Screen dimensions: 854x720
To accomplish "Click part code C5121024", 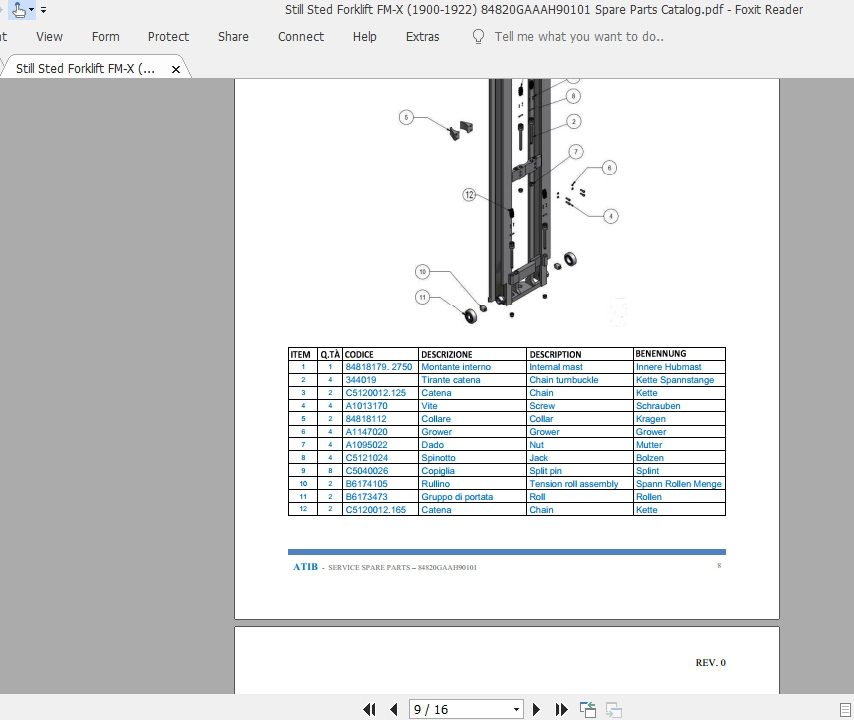I will click(x=367, y=458).
